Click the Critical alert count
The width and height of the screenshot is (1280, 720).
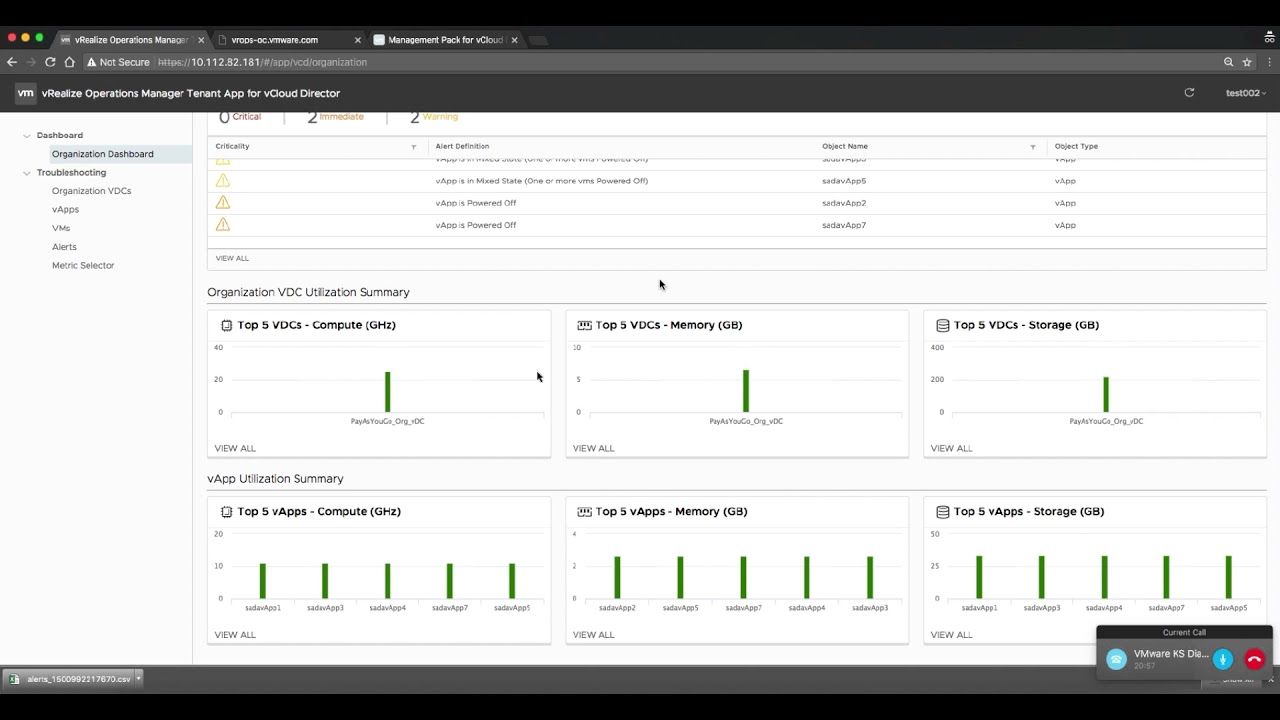point(240,117)
